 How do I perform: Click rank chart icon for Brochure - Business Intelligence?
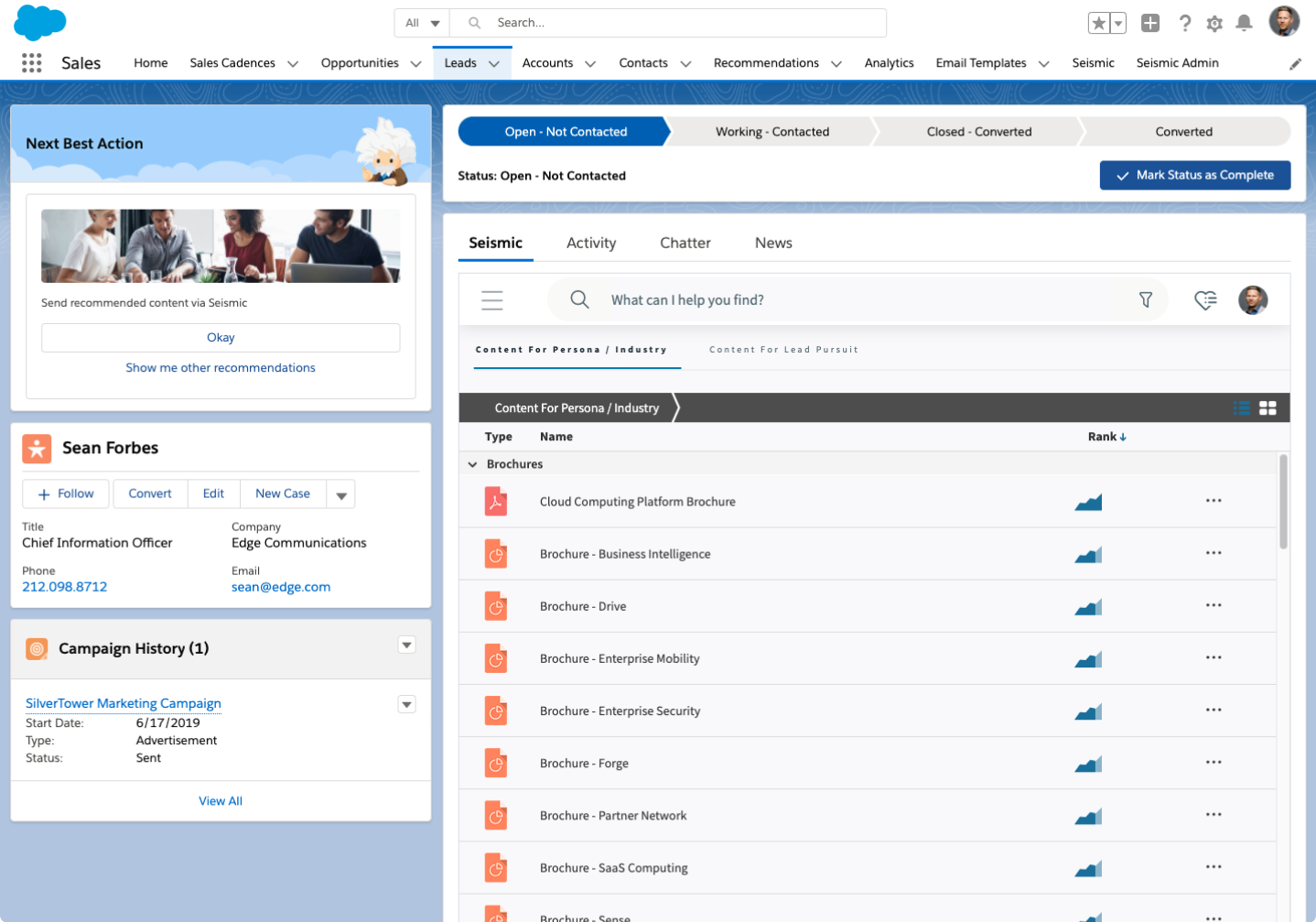1088,554
